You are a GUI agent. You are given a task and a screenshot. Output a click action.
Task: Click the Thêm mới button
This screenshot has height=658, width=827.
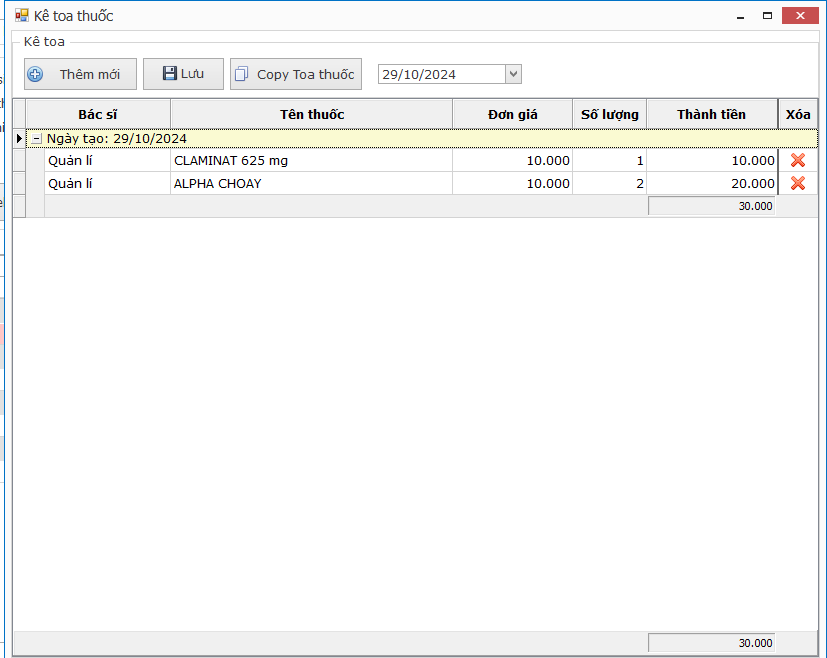click(x=80, y=74)
